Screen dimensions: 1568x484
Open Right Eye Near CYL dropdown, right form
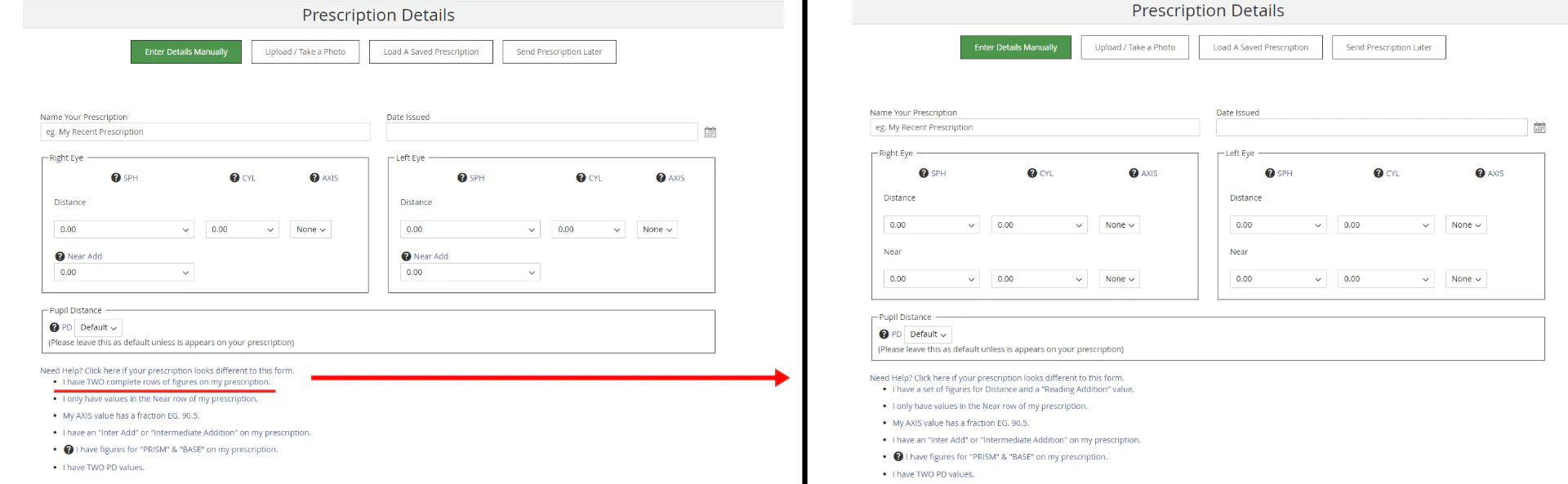pos(1040,279)
